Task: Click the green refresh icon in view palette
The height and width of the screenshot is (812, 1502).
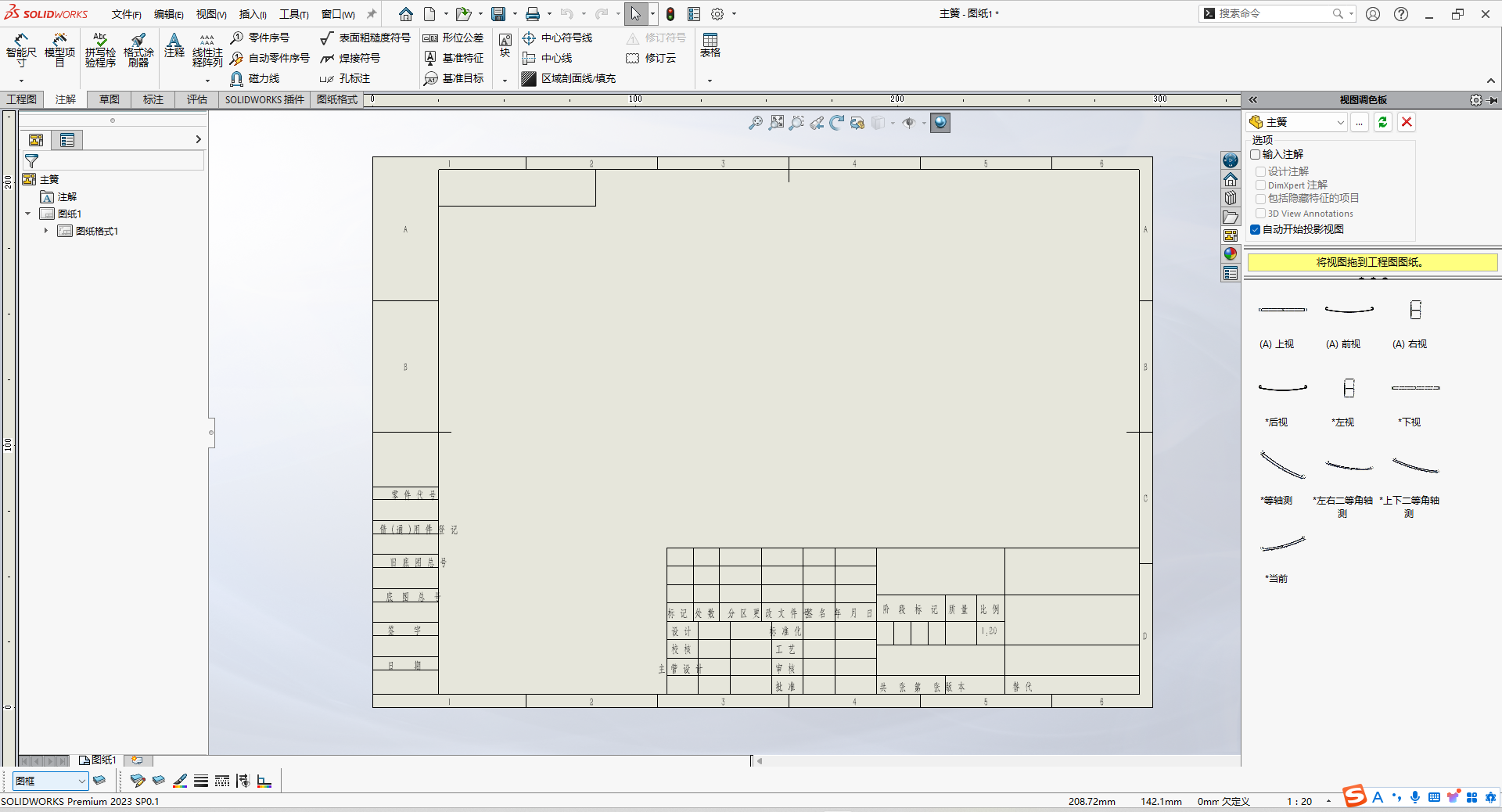Action: point(1383,122)
